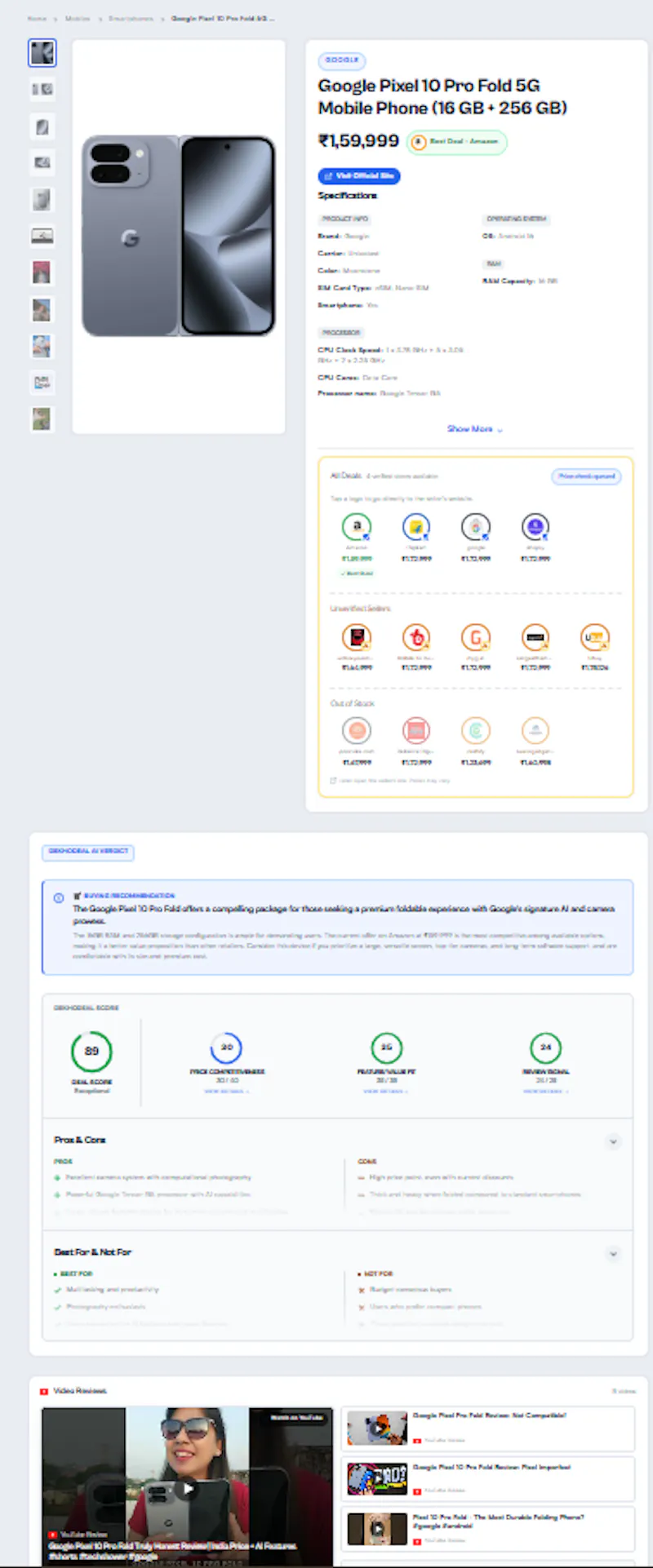Select the third product thumbnail
Image resolution: width=653 pixels, height=1568 pixels.
tap(42, 126)
